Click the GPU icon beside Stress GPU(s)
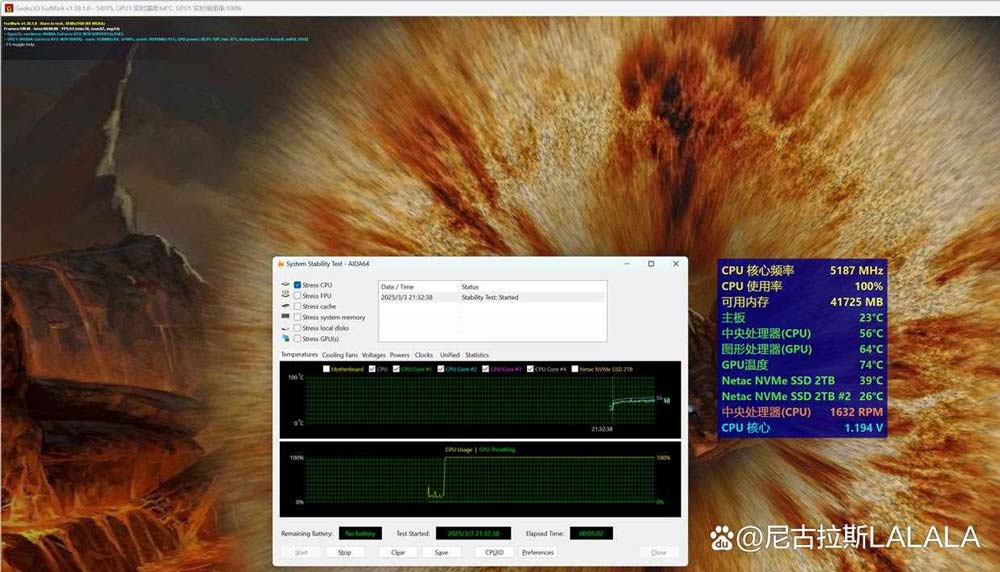The image size is (1000, 572). pos(286,339)
